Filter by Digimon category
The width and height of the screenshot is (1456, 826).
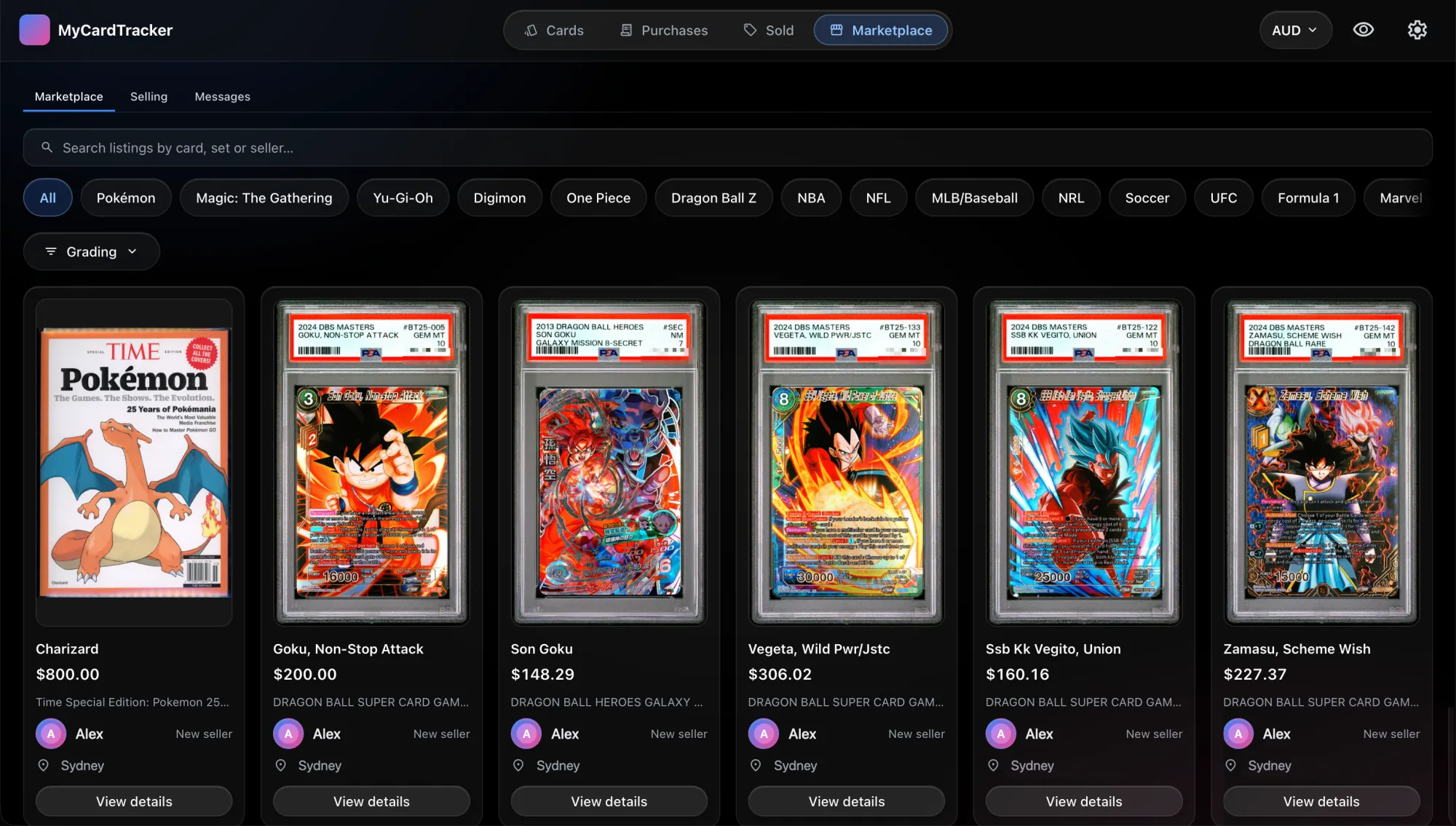point(499,198)
